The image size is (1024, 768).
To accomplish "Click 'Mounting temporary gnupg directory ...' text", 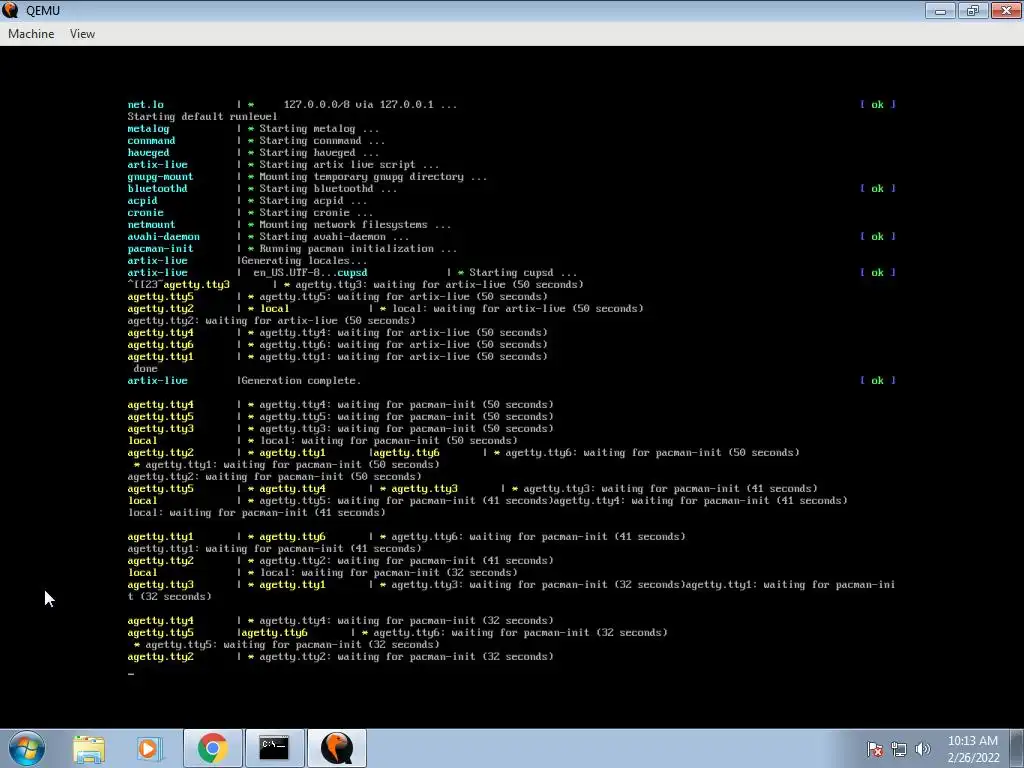I will (x=373, y=177).
